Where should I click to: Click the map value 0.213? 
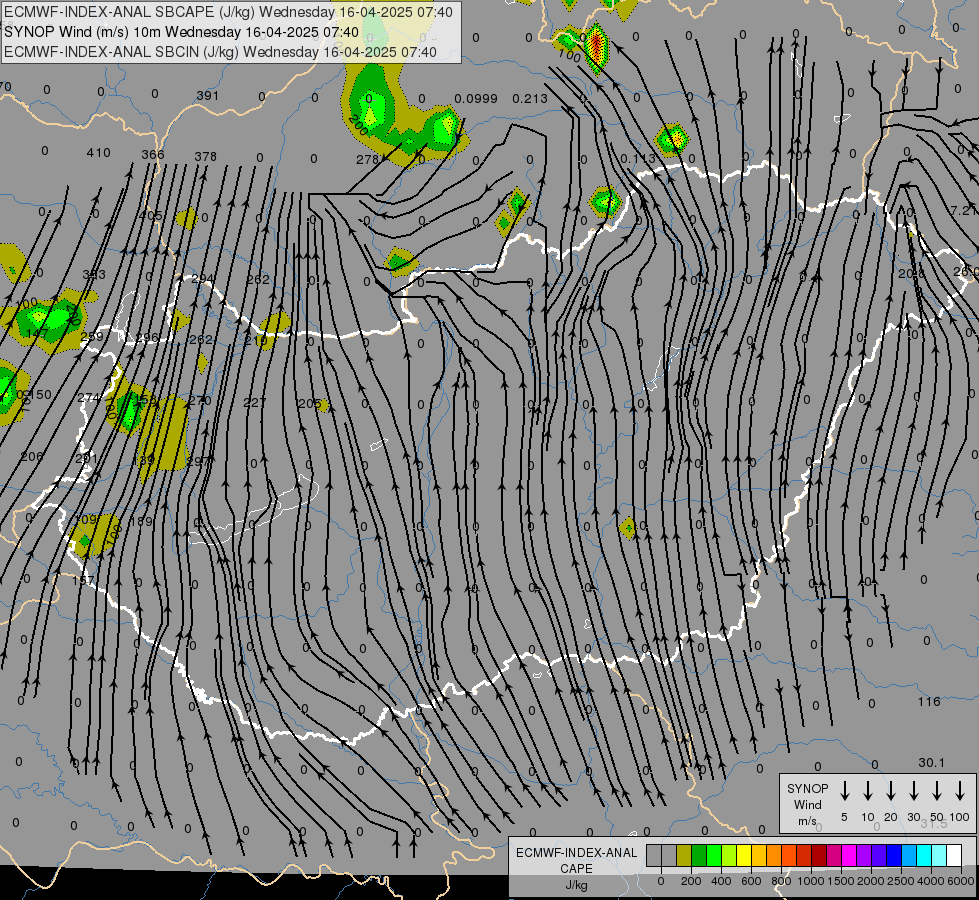(x=529, y=99)
